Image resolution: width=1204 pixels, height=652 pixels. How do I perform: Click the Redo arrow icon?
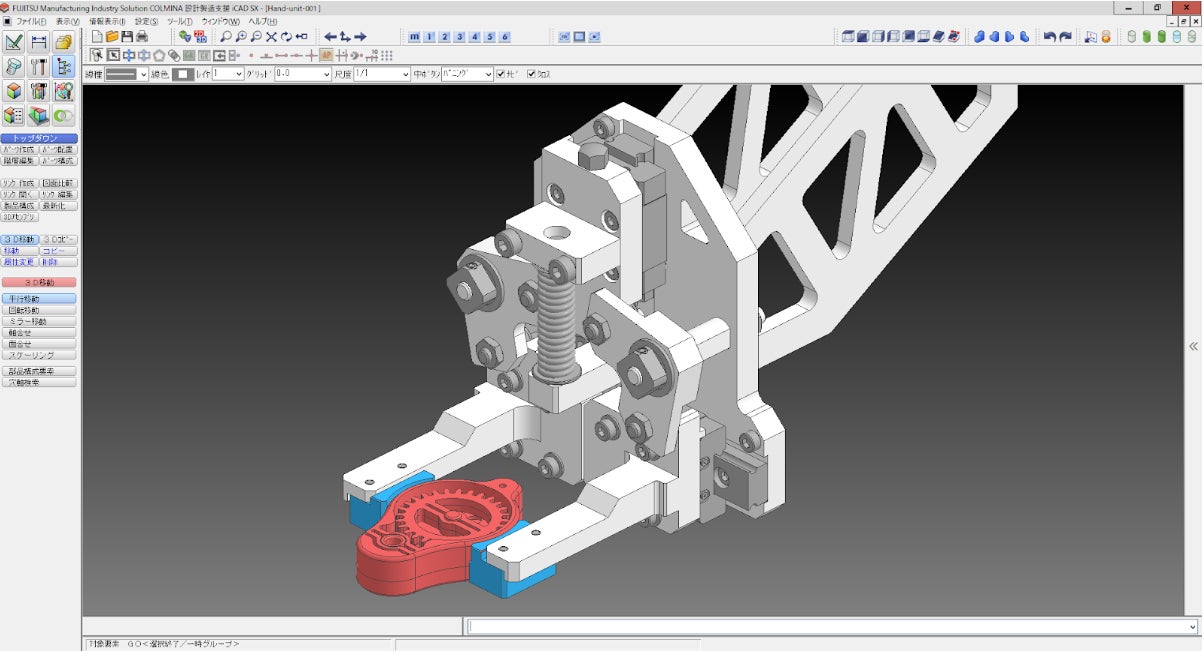(1065, 37)
